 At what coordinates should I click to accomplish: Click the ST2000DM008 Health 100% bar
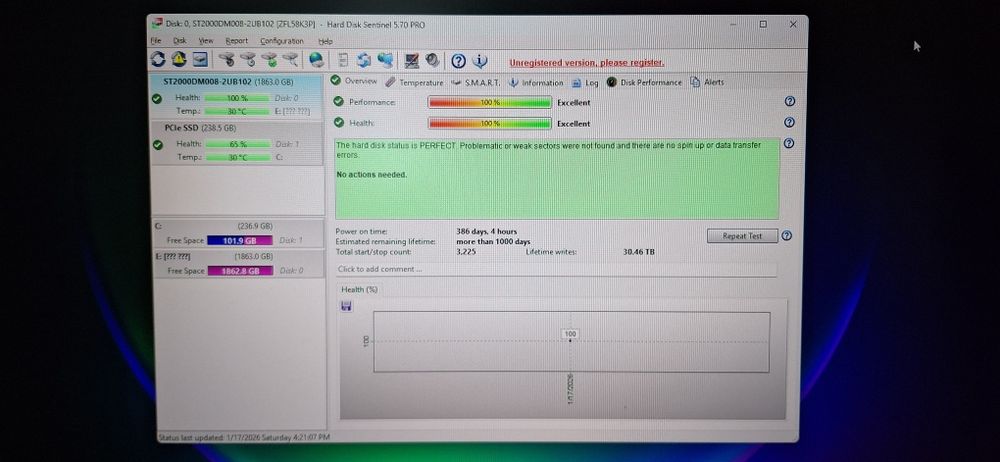pos(237,98)
